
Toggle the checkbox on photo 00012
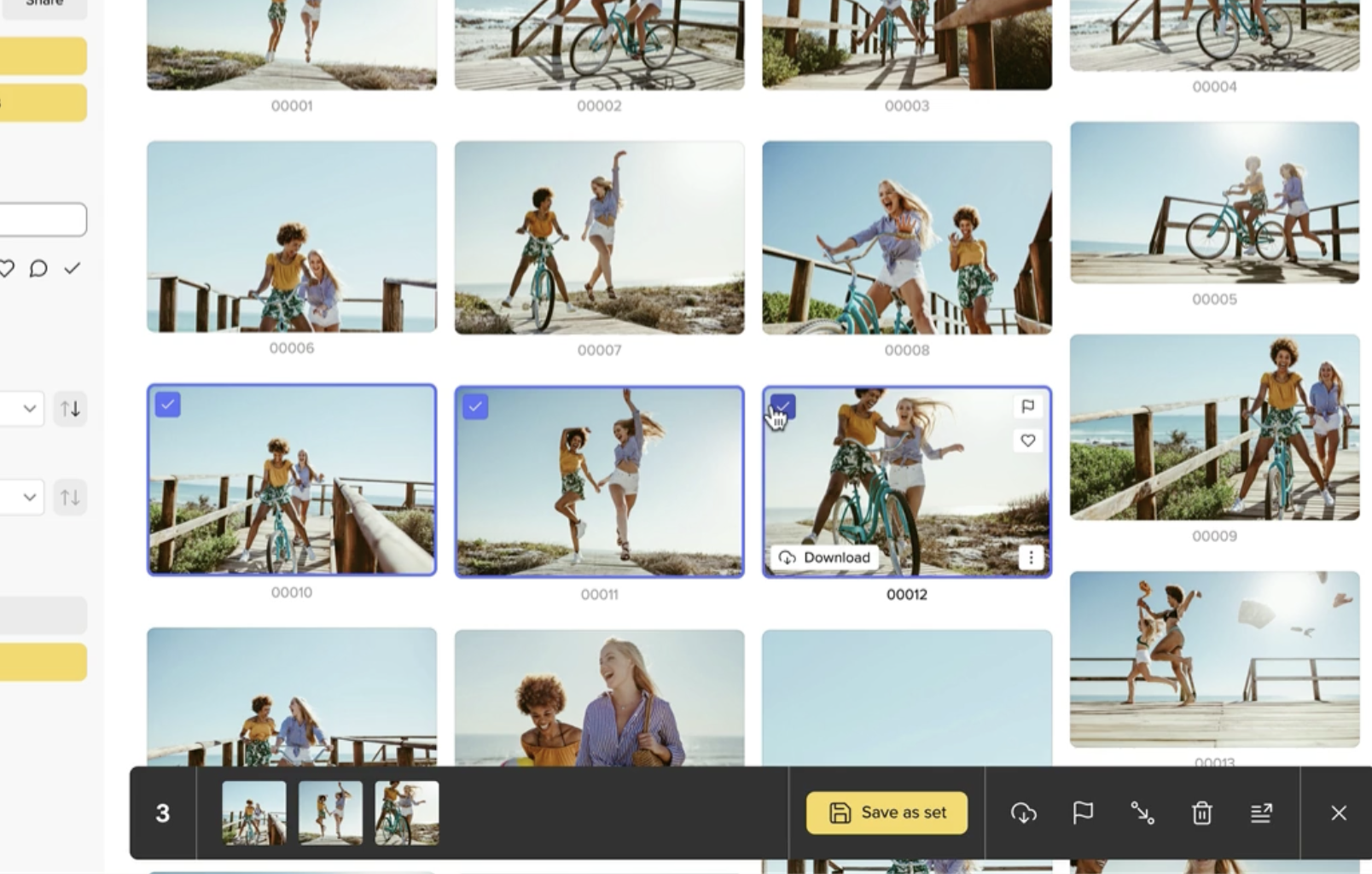click(782, 406)
